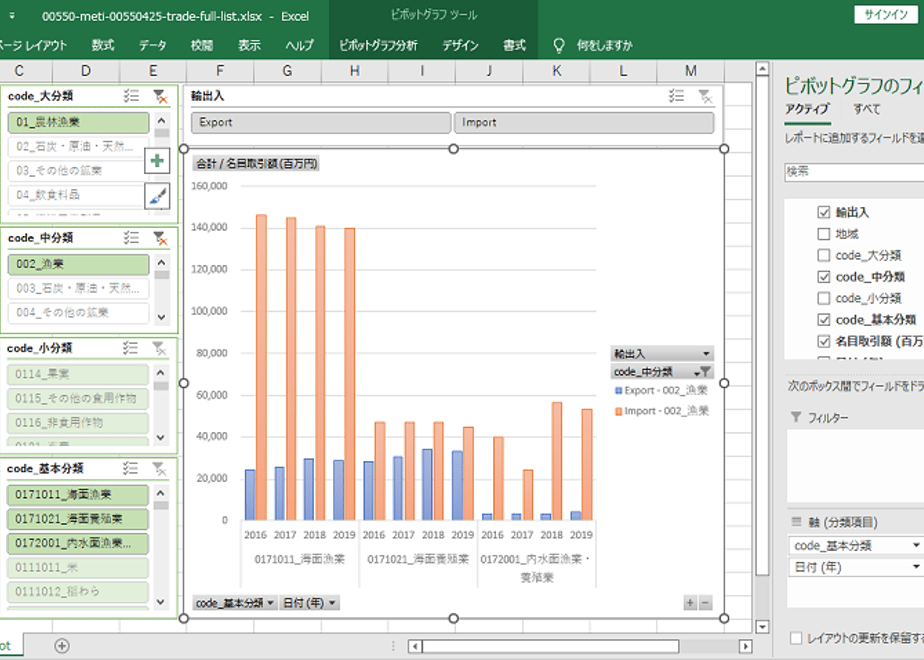924x660 pixels.
Task: Open ヘルプ ribbon tab
Action: tap(299, 45)
